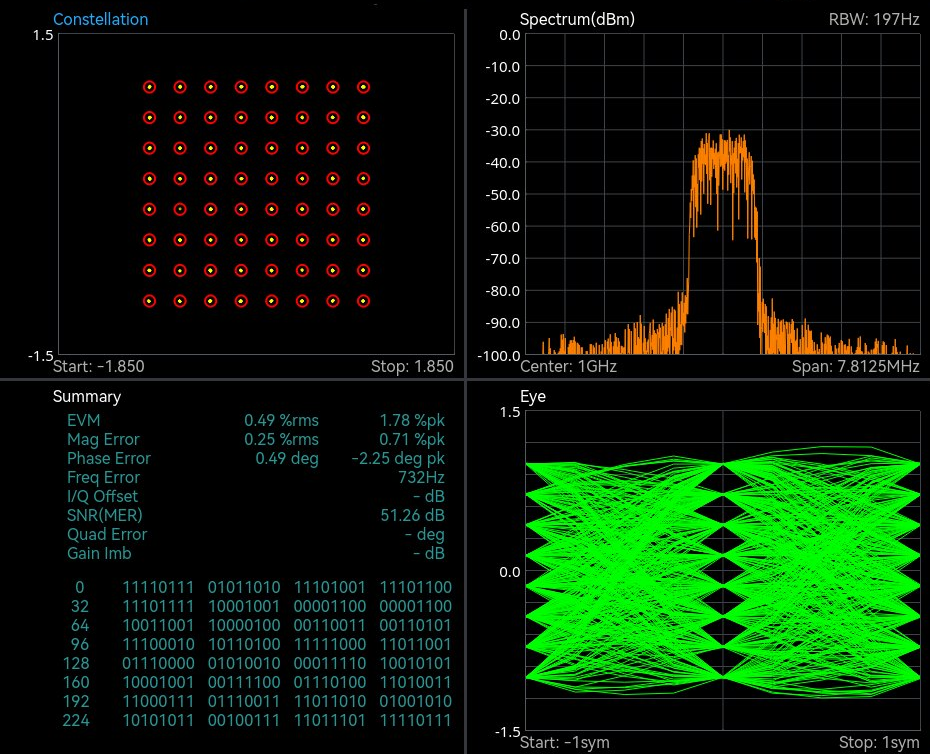Click bit row index 128
Viewport: 930px width, 754px height.
76,663
